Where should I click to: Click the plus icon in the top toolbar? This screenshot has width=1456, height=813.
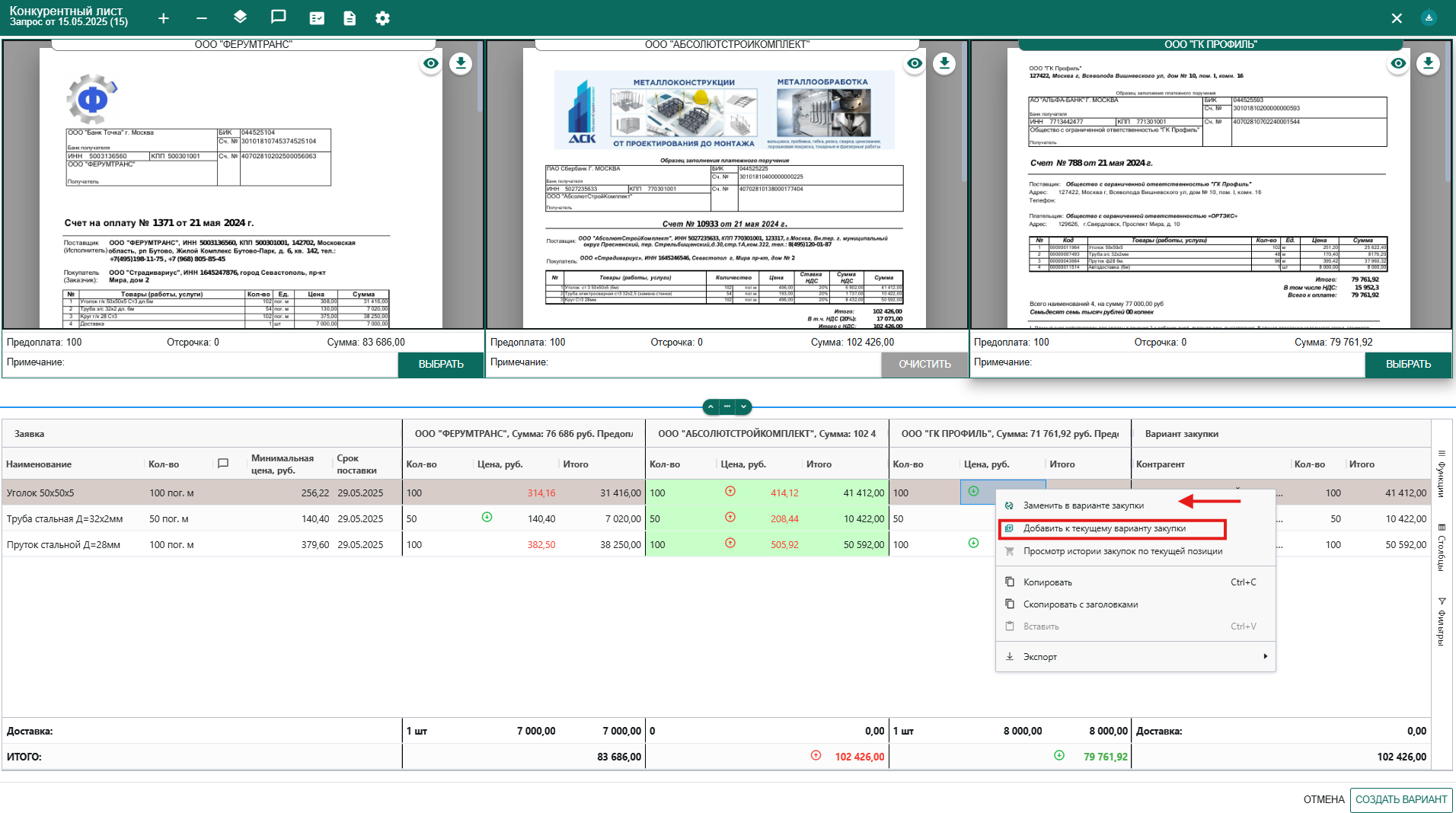(x=164, y=18)
